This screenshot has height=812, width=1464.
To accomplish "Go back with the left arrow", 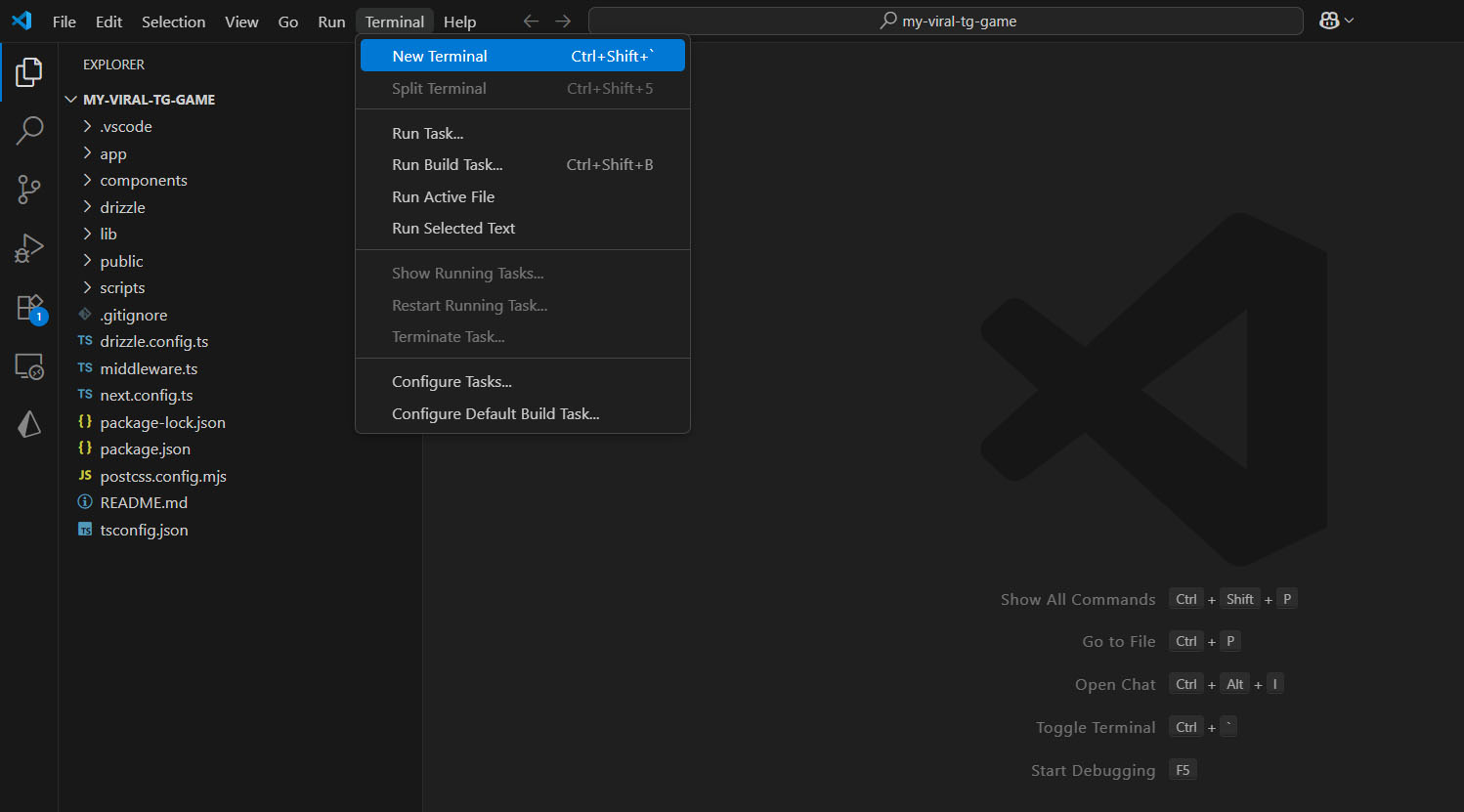I will [531, 21].
